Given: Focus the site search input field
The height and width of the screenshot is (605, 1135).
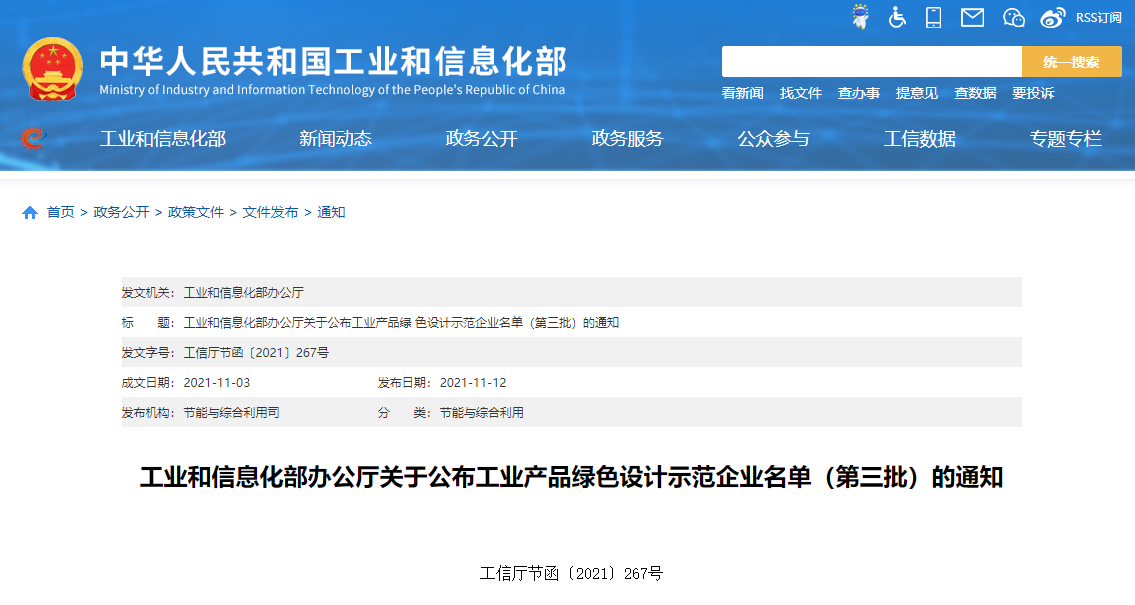Looking at the screenshot, I should pyautogui.click(x=871, y=62).
